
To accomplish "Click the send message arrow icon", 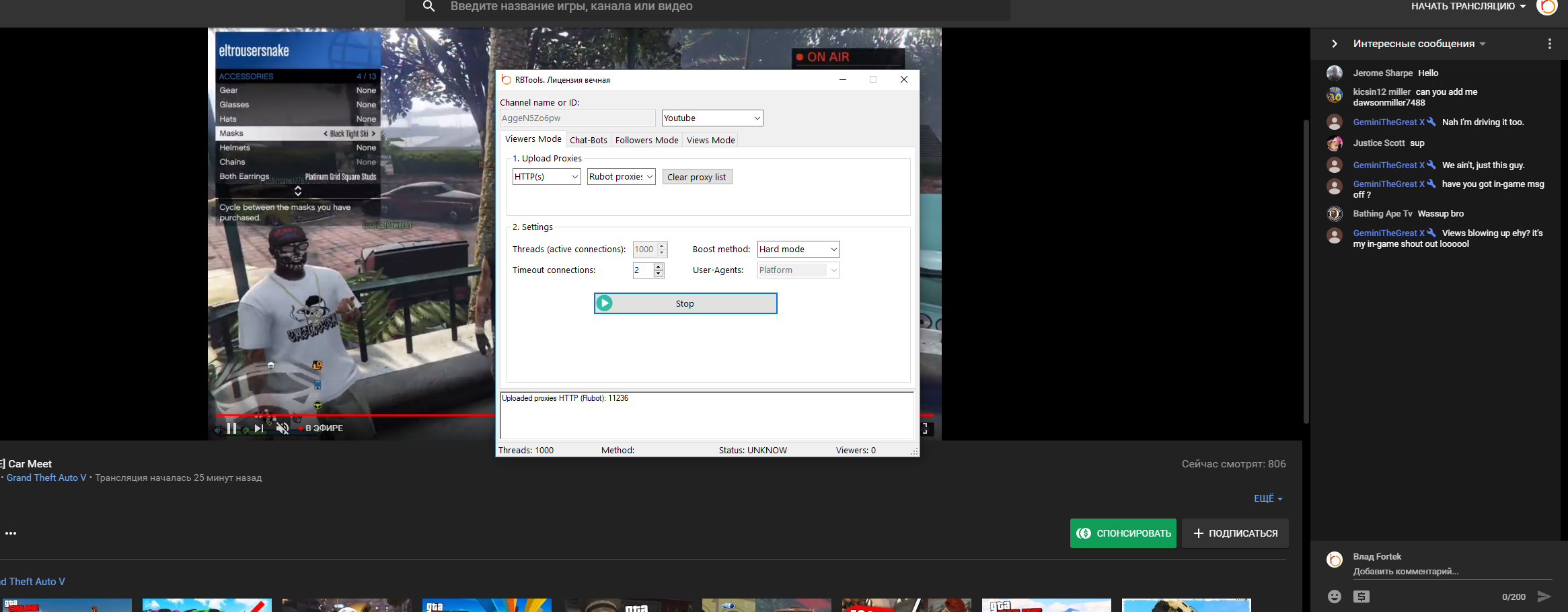I will [1544, 597].
